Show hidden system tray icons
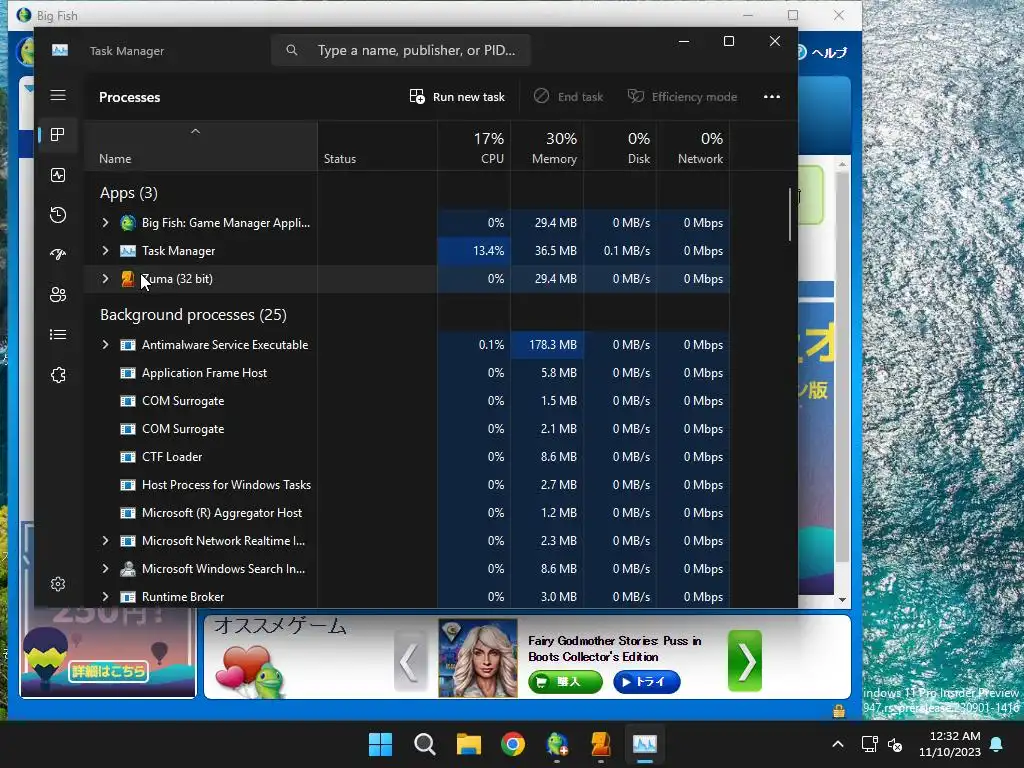1024x768 pixels. [838, 744]
